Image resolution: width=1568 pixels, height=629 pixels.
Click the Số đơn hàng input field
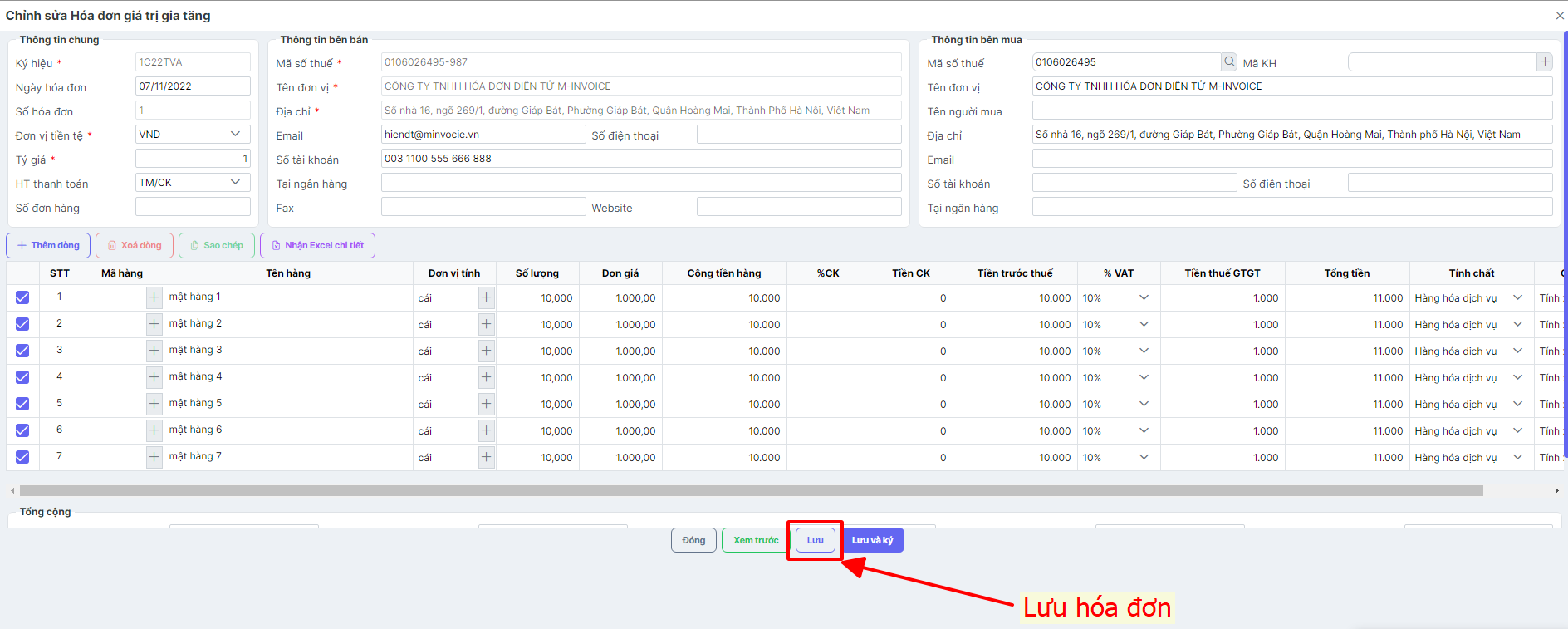pos(193,207)
